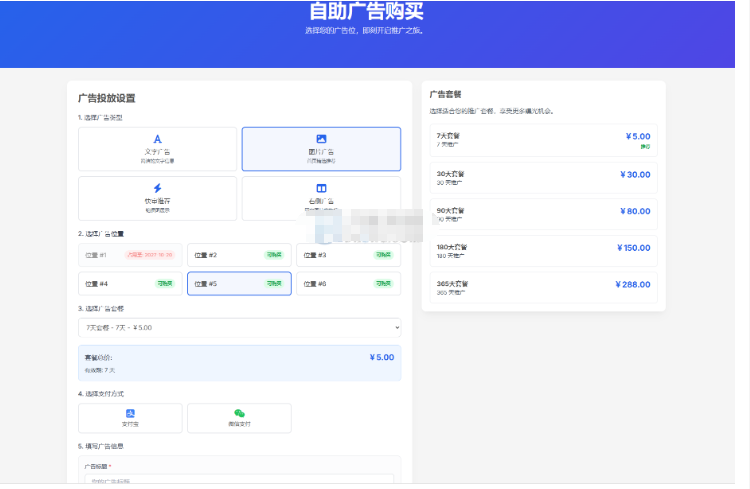
Task: Choose the sidebar ad columns icon
Action: (x=321, y=188)
